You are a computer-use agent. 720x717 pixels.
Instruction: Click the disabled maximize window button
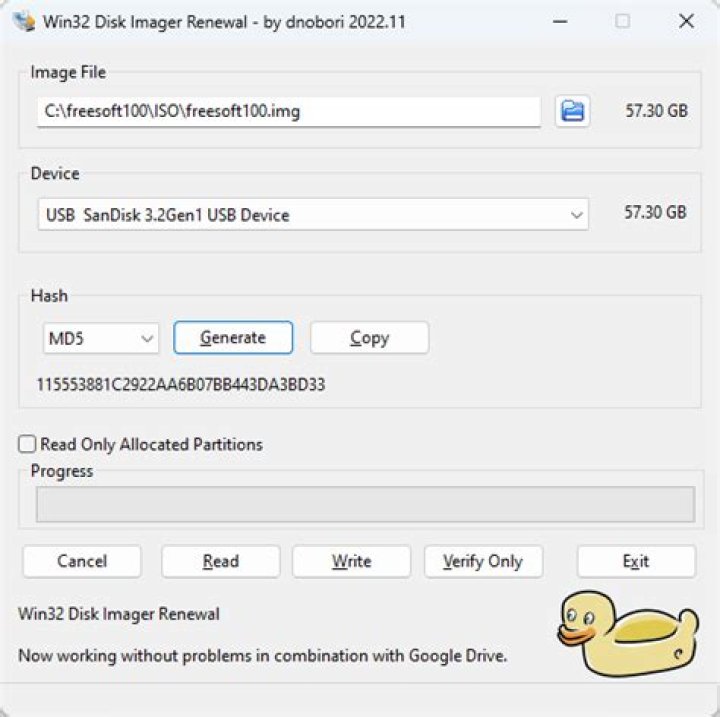coord(622,21)
